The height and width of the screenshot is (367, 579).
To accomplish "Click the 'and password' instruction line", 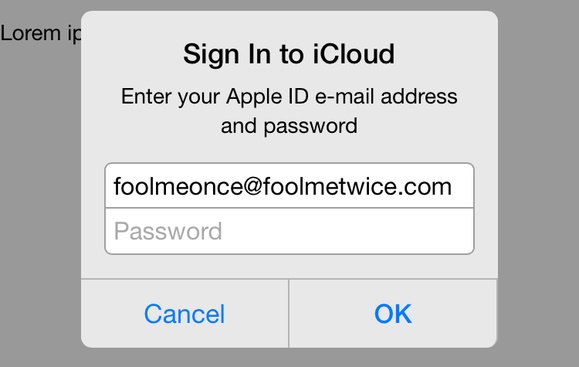I will coord(289,126).
